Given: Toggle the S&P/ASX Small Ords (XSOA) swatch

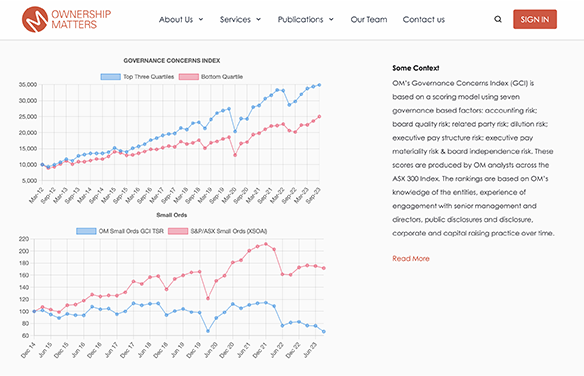Looking at the screenshot, I should coord(178,231).
